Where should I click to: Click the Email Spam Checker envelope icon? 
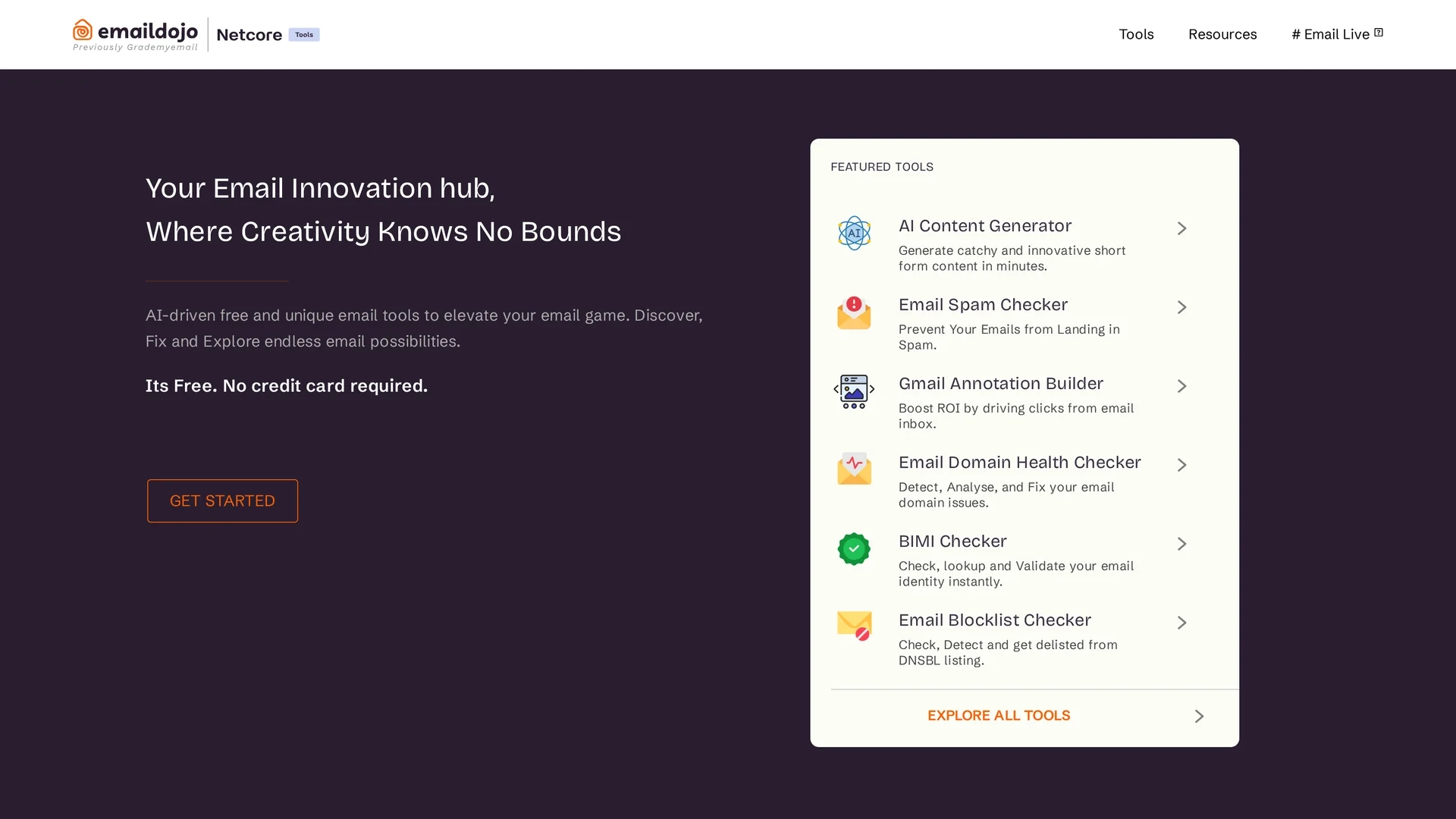pyautogui.click(x=854, y=312)
